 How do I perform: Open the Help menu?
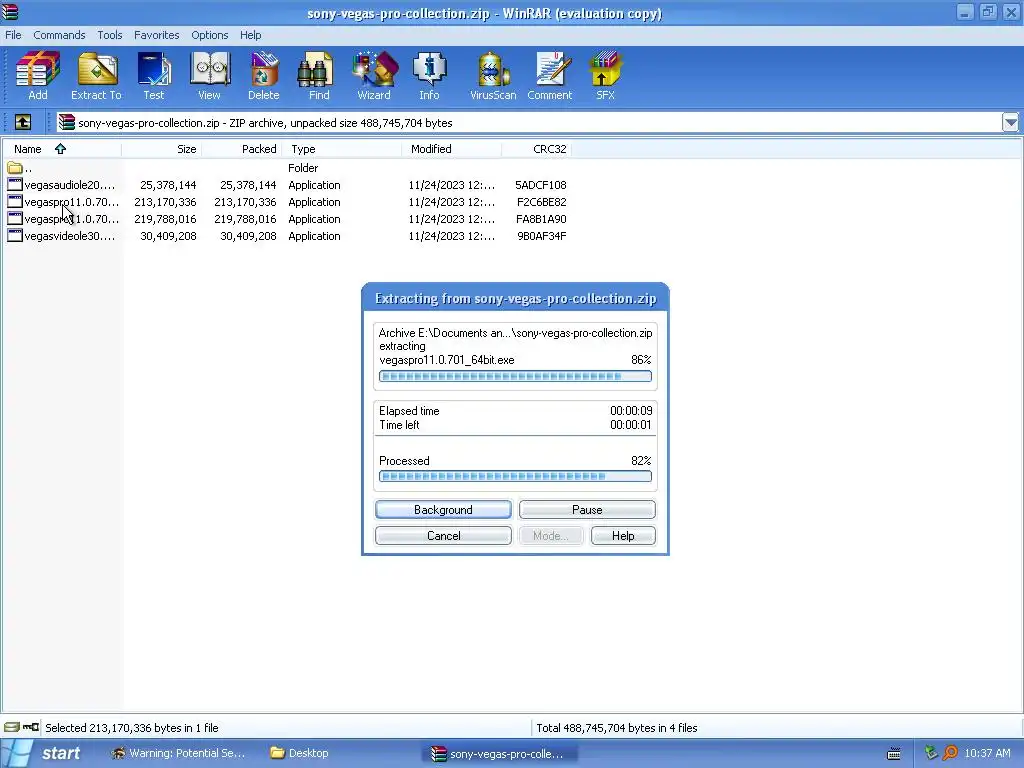pyautogui.click(x=250, y=35)
